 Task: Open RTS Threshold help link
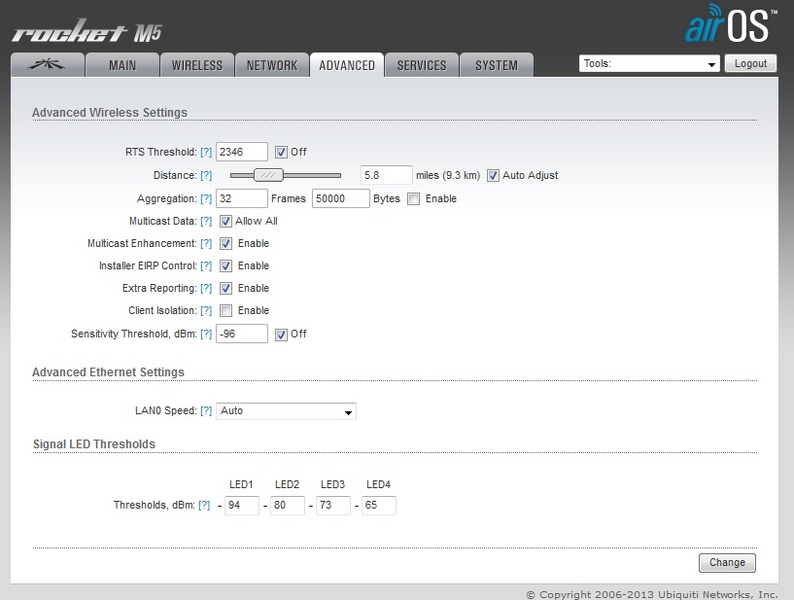point(206,152)
